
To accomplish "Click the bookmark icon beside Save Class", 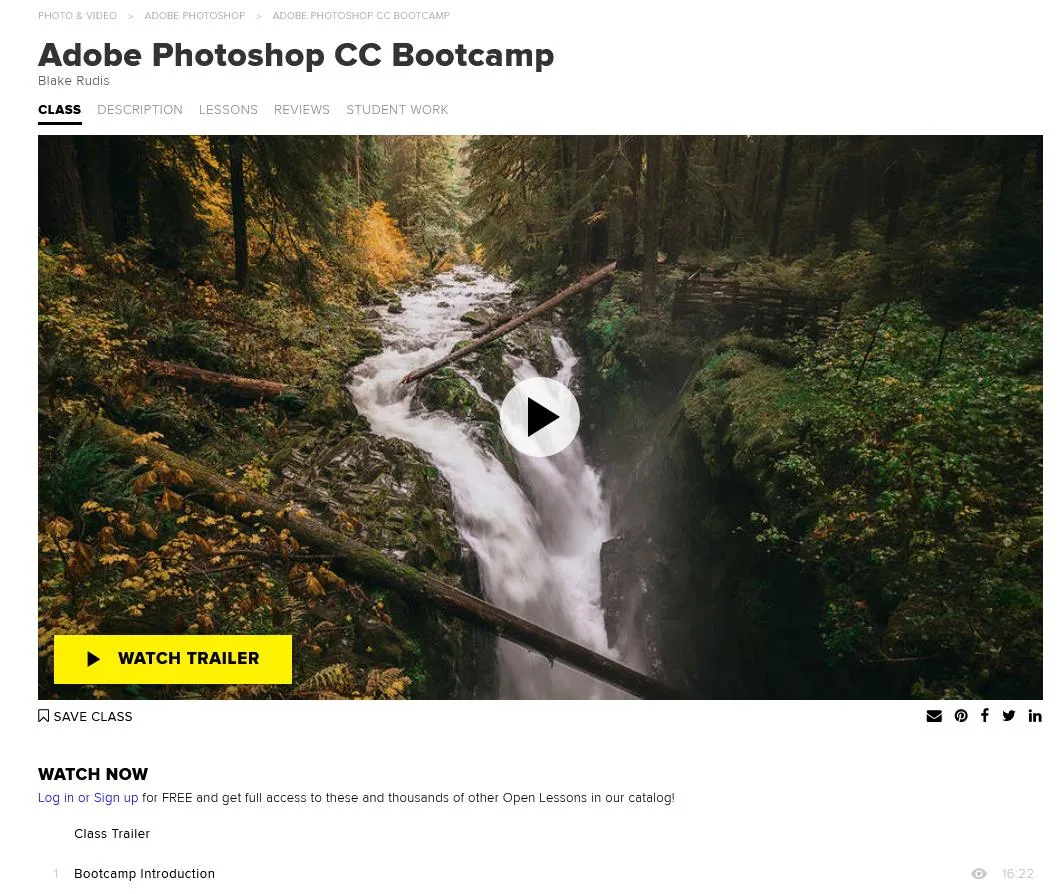I will [43, 716].
